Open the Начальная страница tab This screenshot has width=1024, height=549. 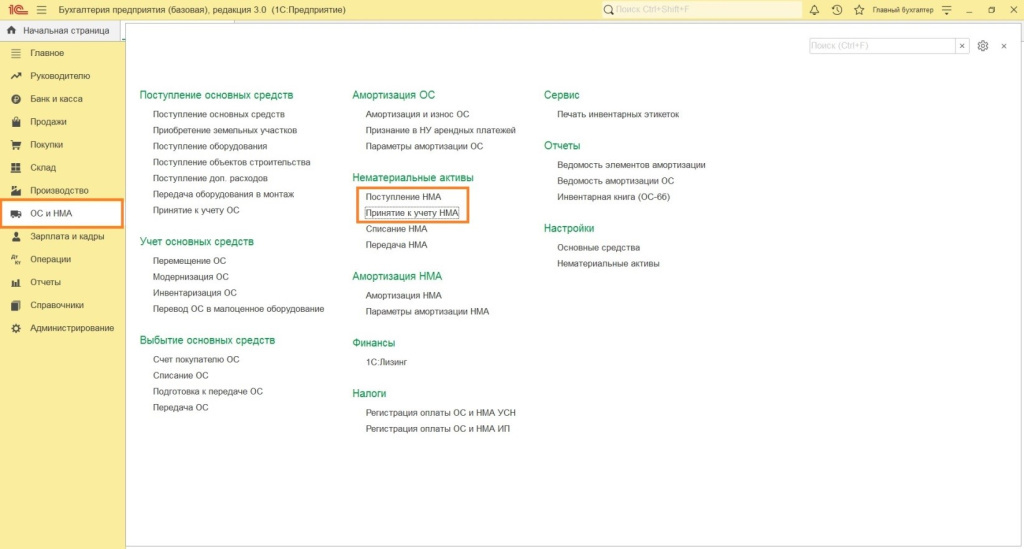(x=61, y=30)
